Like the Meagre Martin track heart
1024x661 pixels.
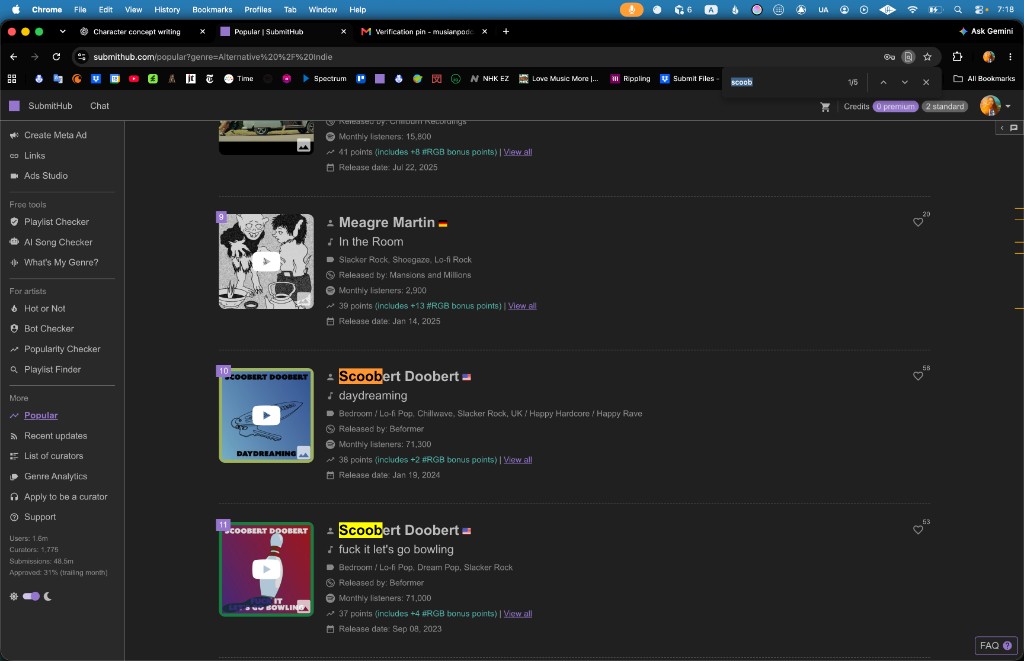918,223
